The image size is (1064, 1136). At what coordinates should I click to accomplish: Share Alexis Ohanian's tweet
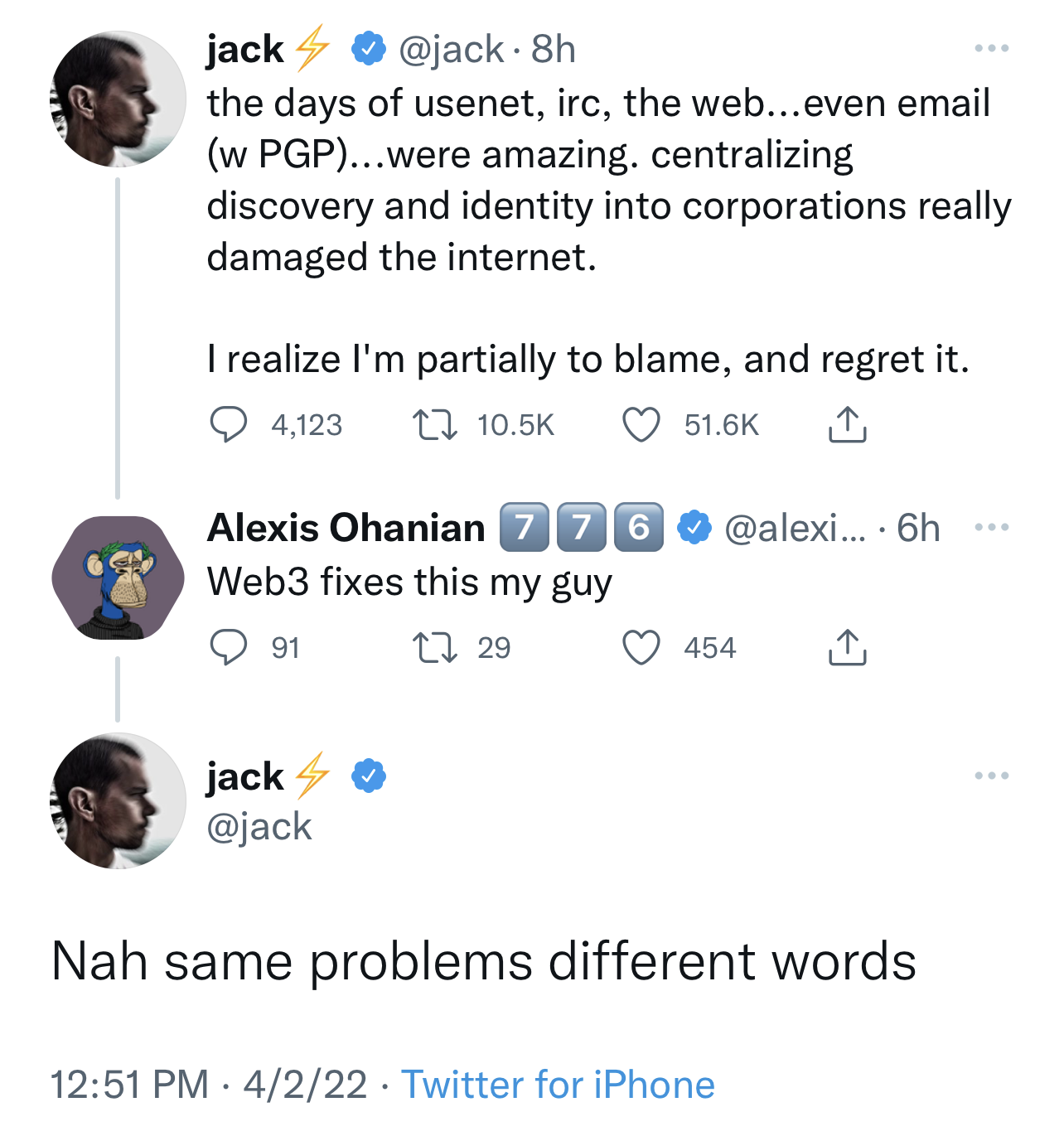click(847, 648)
